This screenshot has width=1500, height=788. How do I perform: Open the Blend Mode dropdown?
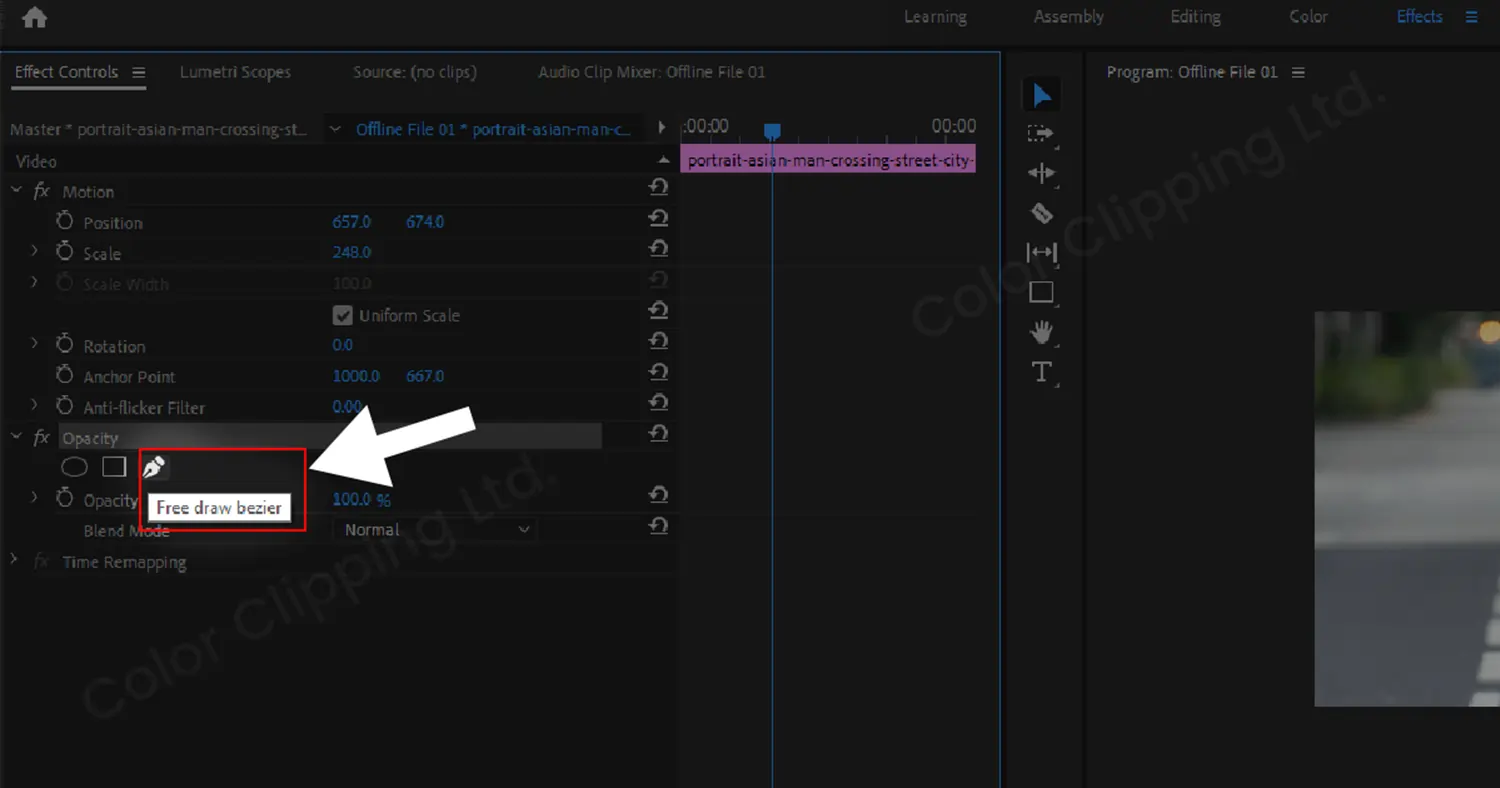(x=435, y=530)
